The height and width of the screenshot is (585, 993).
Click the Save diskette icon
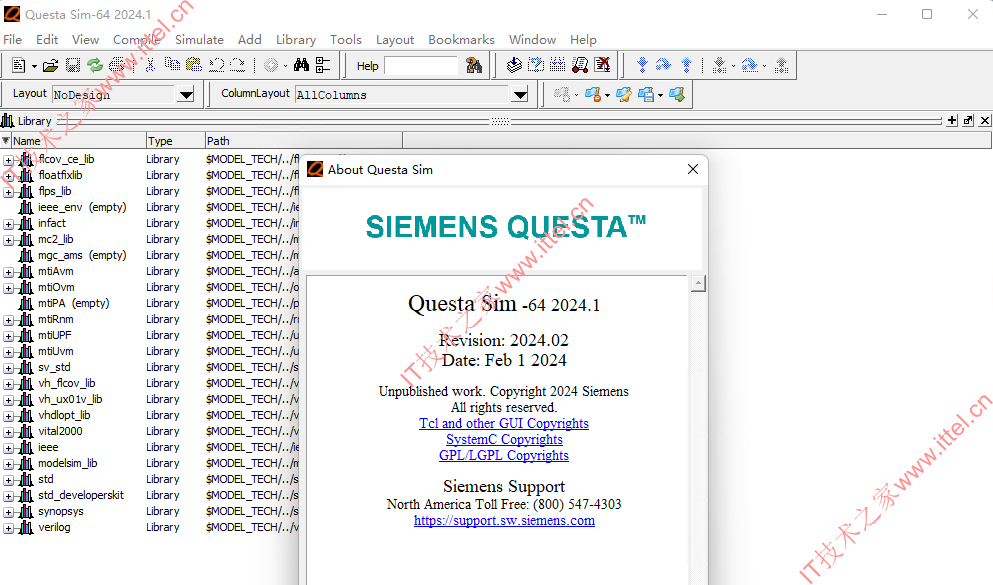[73, 65]
